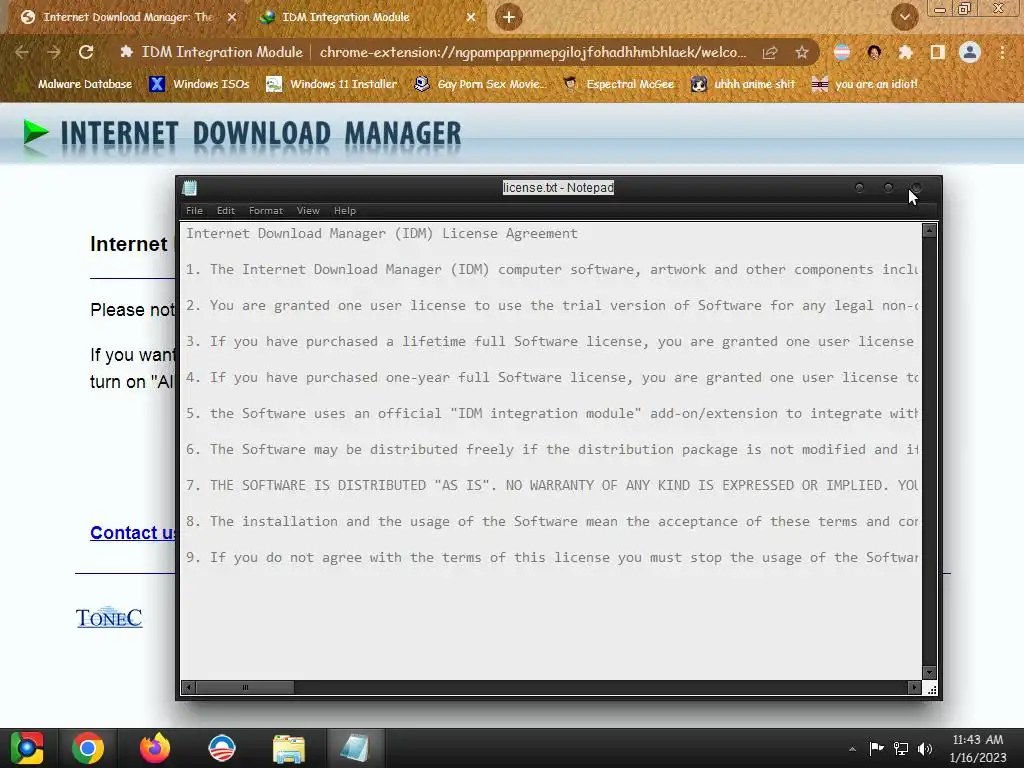
Task: Open Windows ISOs bookmark
Action: (199, 84)
